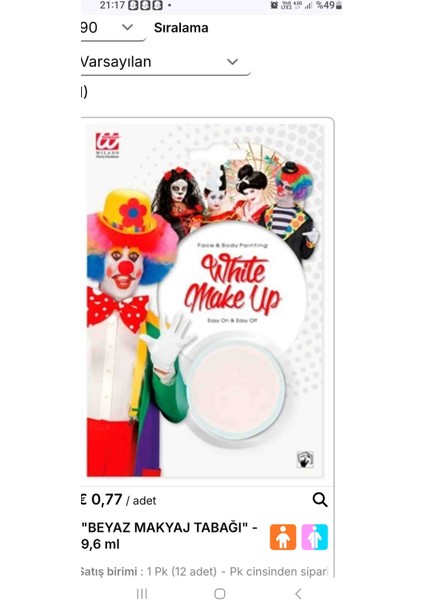The height and width of the screenshot is (600, 424).
Task: Tap the Widmann Milano logo on package
Action: (108, 145)
